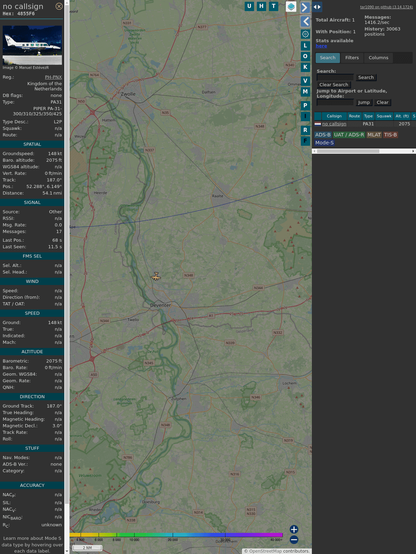Close the aircraft info panel
This screenshot has width=416, height=554.
click(x=59, y=6)
